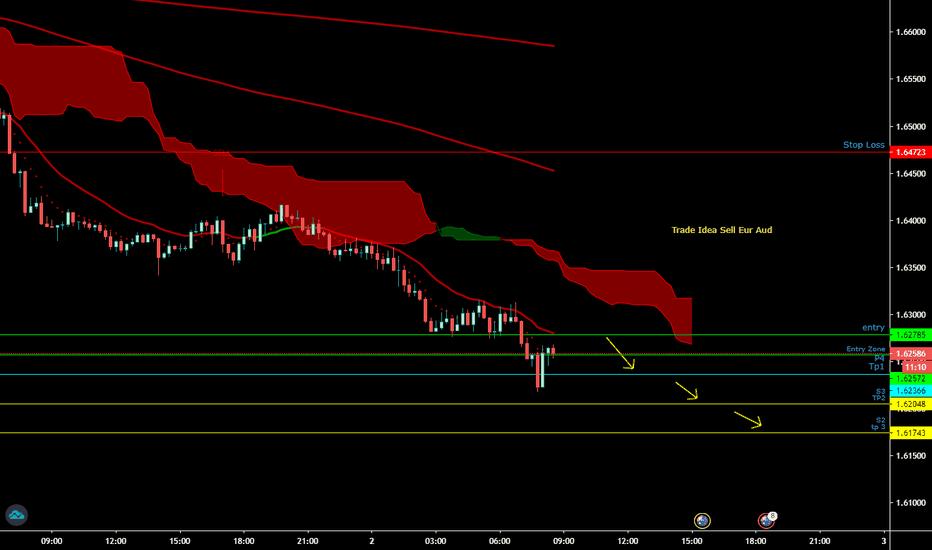Image resolution: width=932 pixels, height=550 pixels.
Task: Select the 'Stop Loss' line label
Action: pos(864,144)
